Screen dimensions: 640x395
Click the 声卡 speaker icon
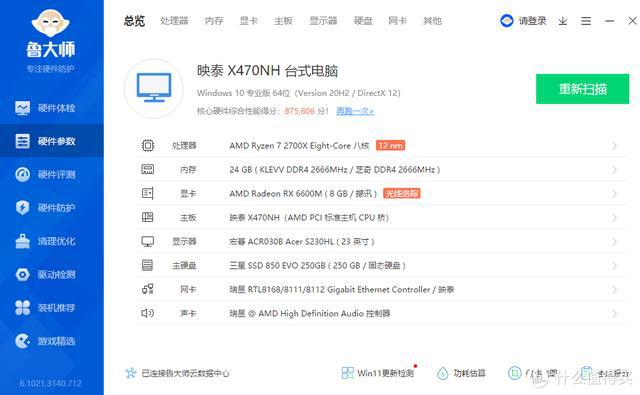coord(147,313)
